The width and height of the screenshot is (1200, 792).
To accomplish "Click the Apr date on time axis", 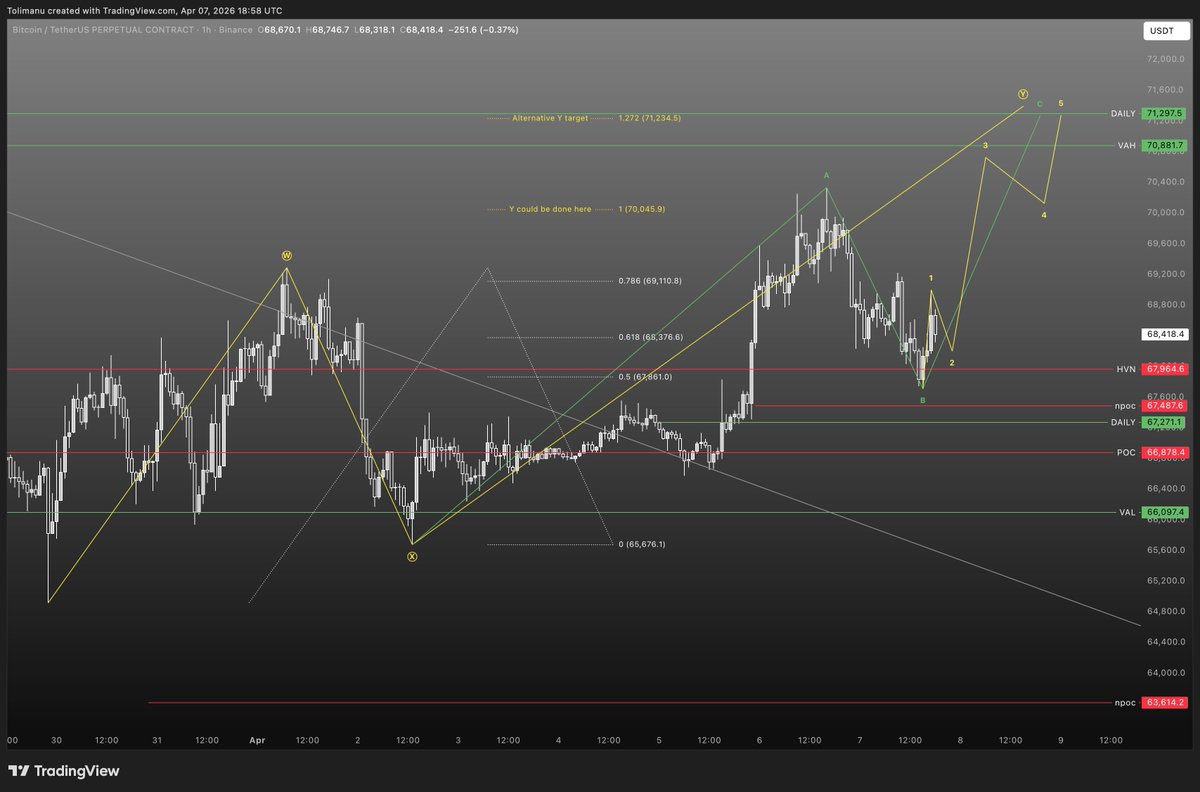I will [257, 741].
